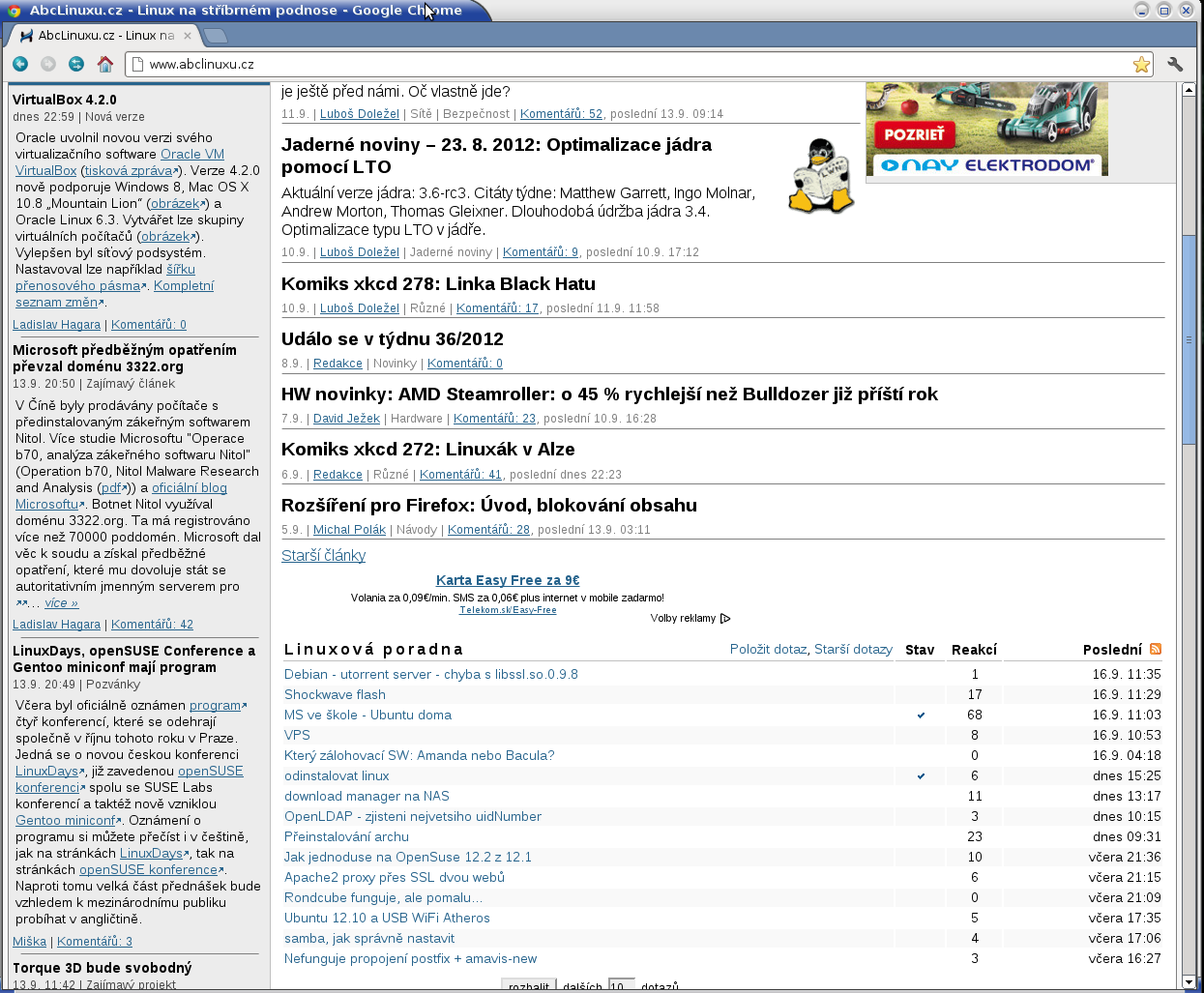Close the AbcLinuxu.cz tab
This screenshot has height=993, width=1204.
pos(188,36)
